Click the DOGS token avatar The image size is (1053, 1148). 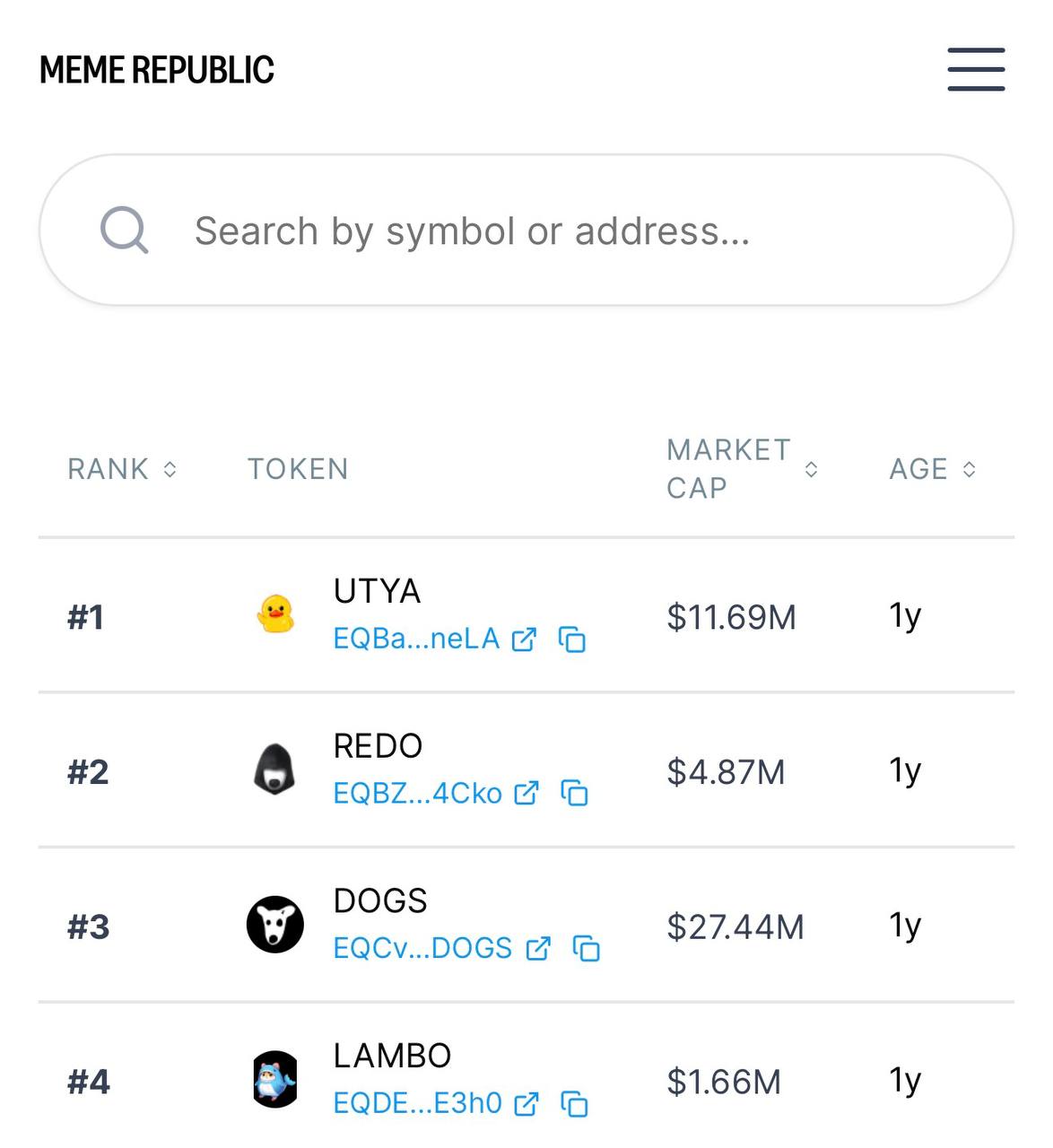(275, 925)
